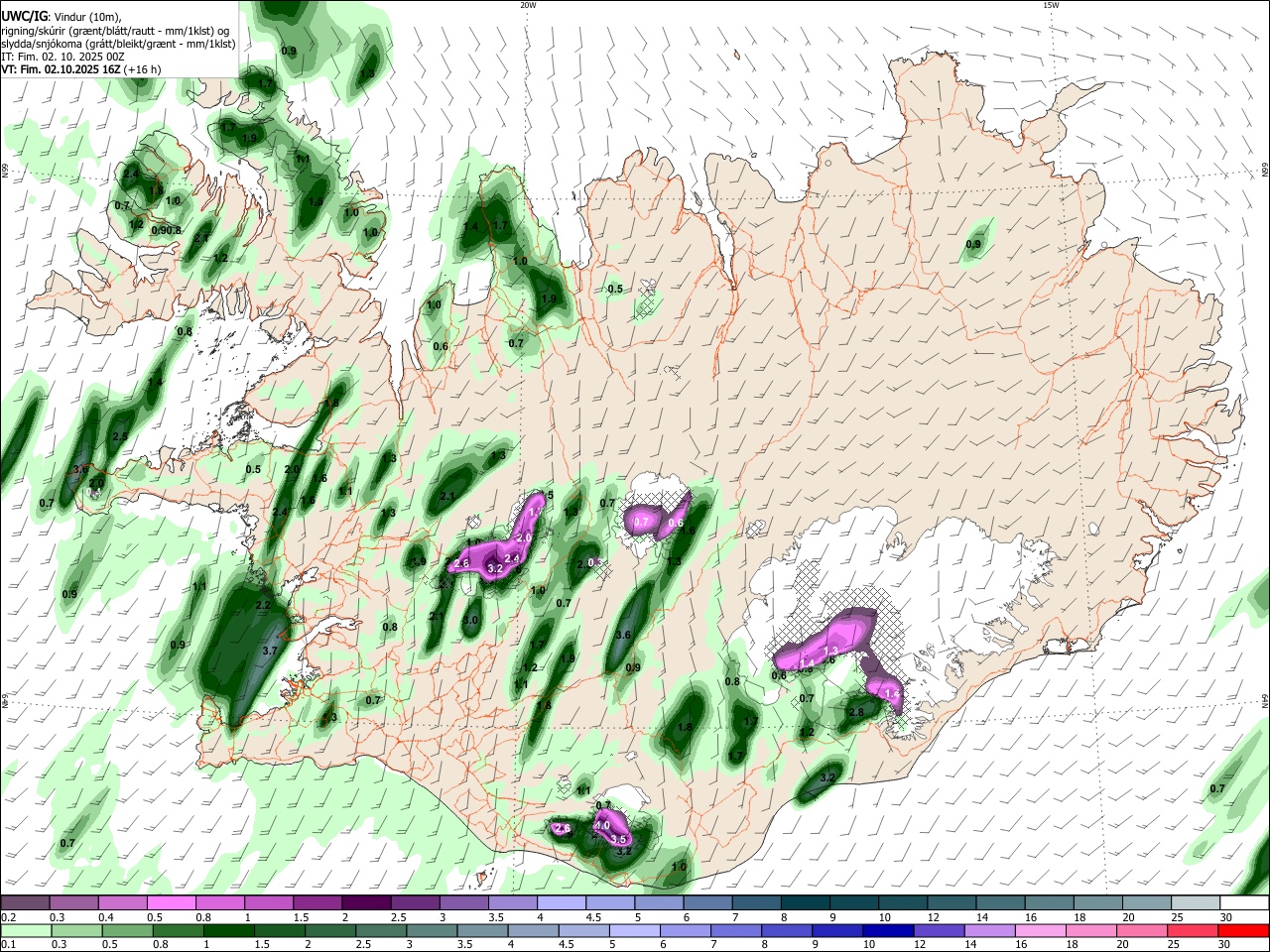Click the '3.5' value in the southern pink snow area
The height and width of the screenshot is (952, 1270).
(x=618, y=840)
